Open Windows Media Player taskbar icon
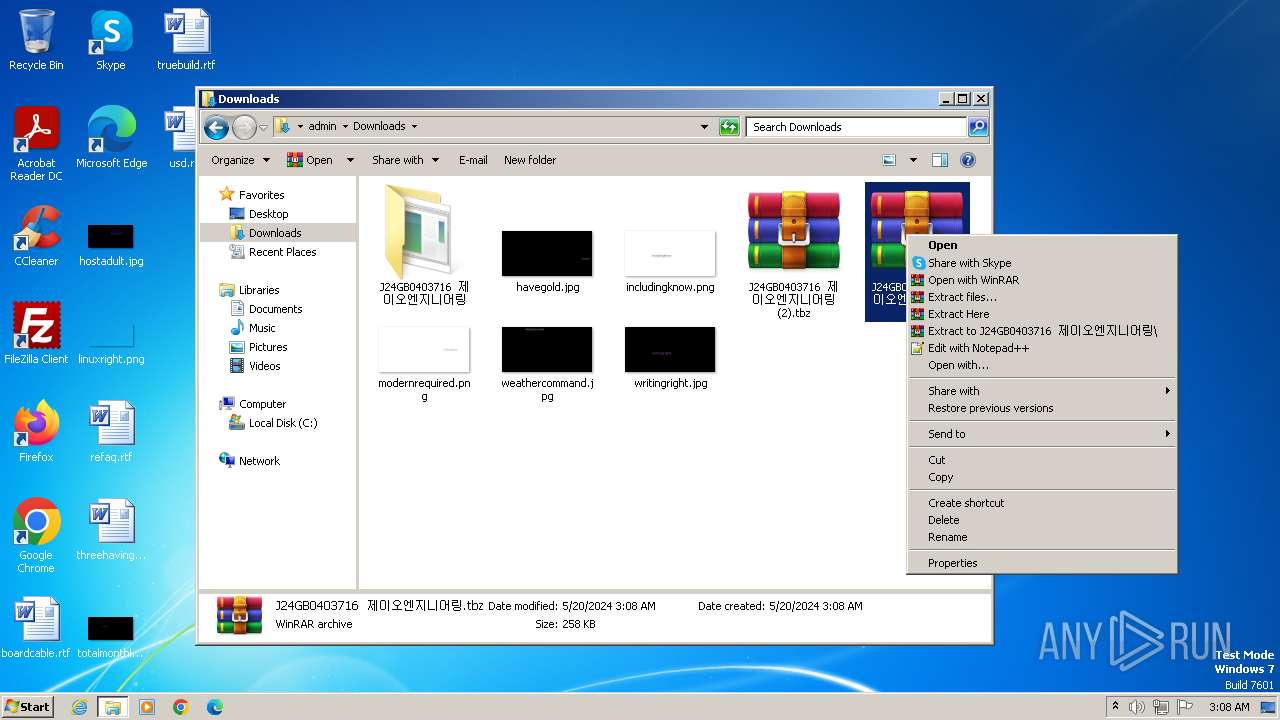The width and height of the screenshot is (1280, 720). (147, 707)
